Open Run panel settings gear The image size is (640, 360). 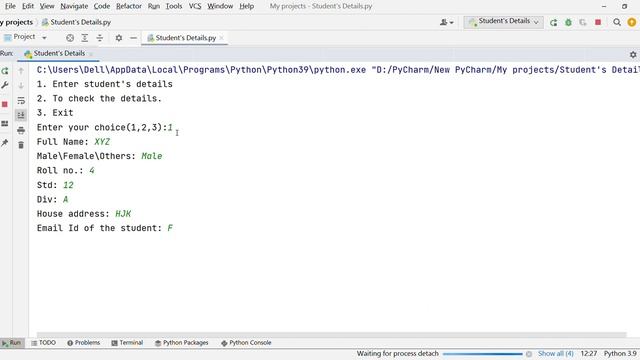click(x=633, y=54)
